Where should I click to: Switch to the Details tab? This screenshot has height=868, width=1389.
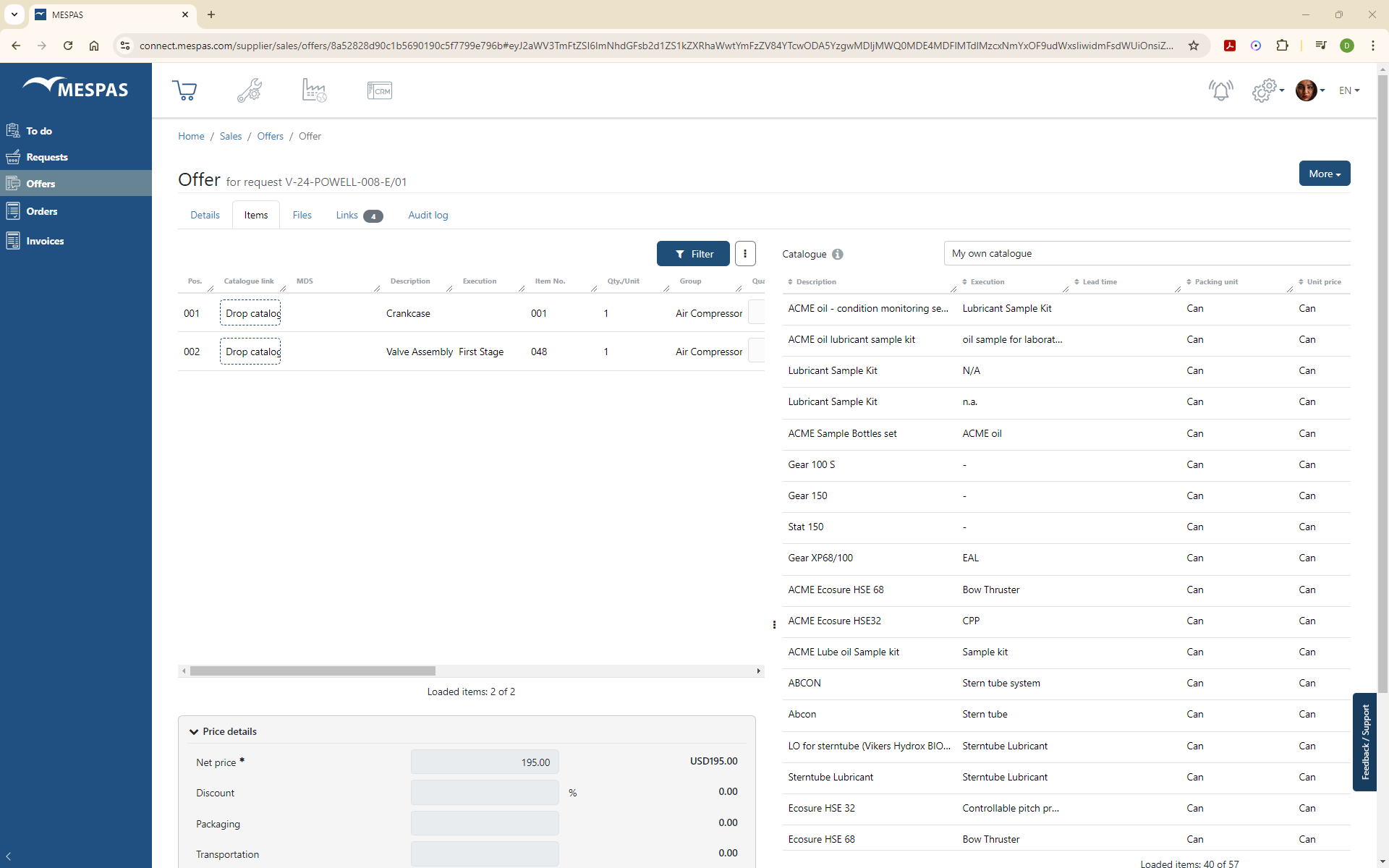[x=205, y=215]
